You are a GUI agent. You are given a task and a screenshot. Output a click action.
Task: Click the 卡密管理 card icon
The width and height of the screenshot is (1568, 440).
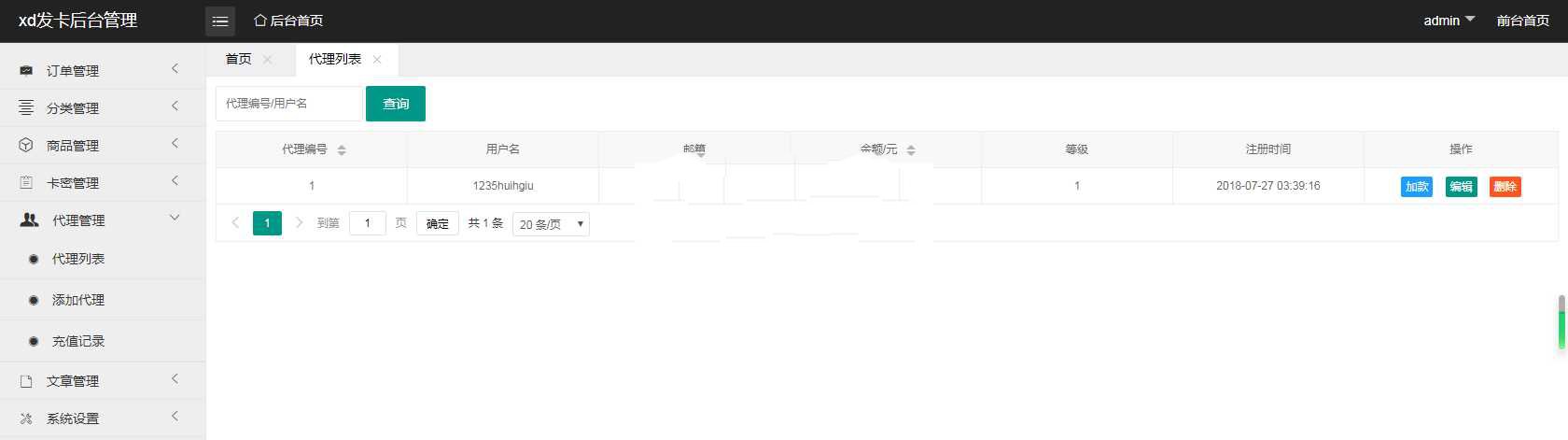pyautogui.click(x=26, y=183)
